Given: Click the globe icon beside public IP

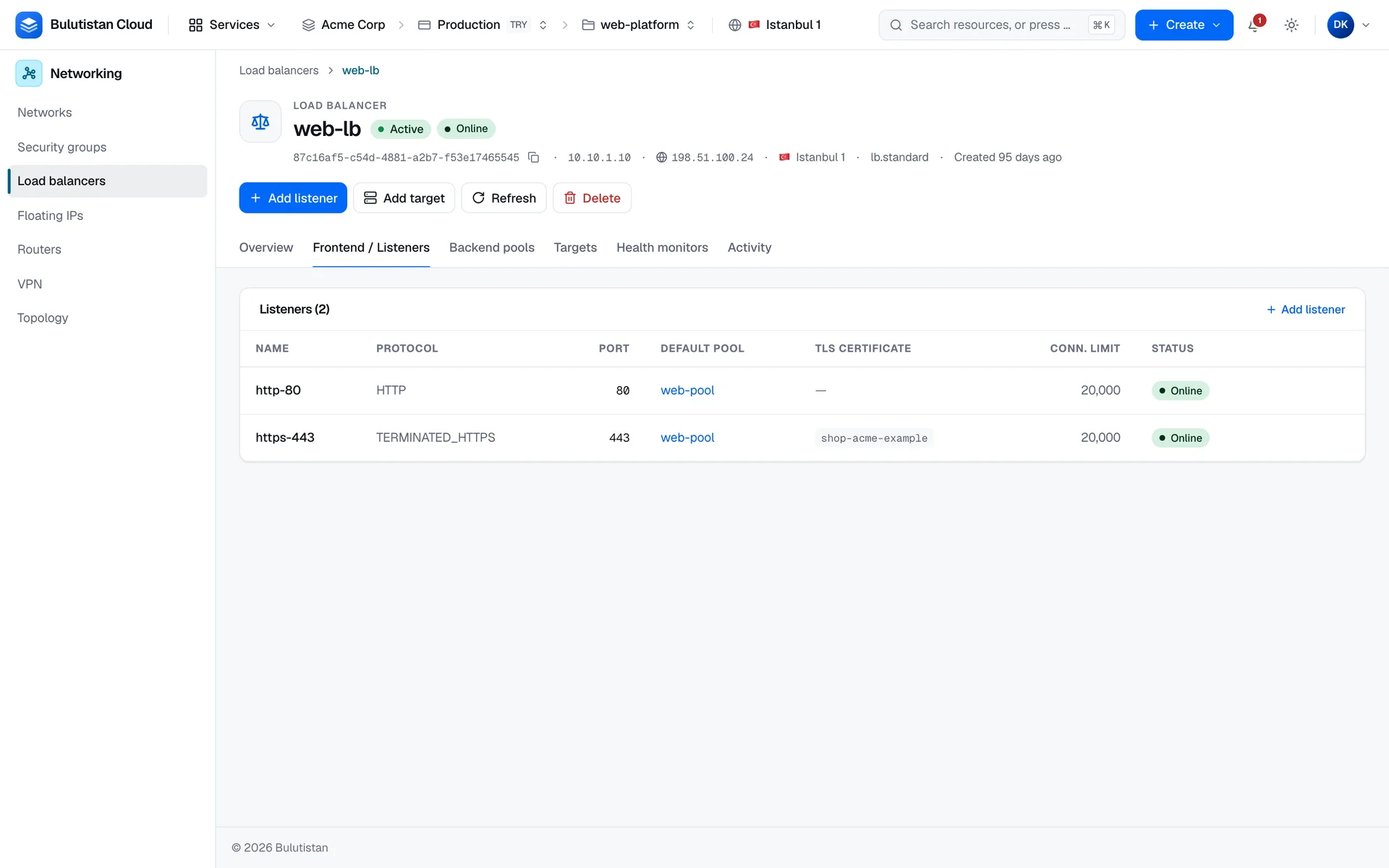Looking at the screenshot, I should [661, 157].
